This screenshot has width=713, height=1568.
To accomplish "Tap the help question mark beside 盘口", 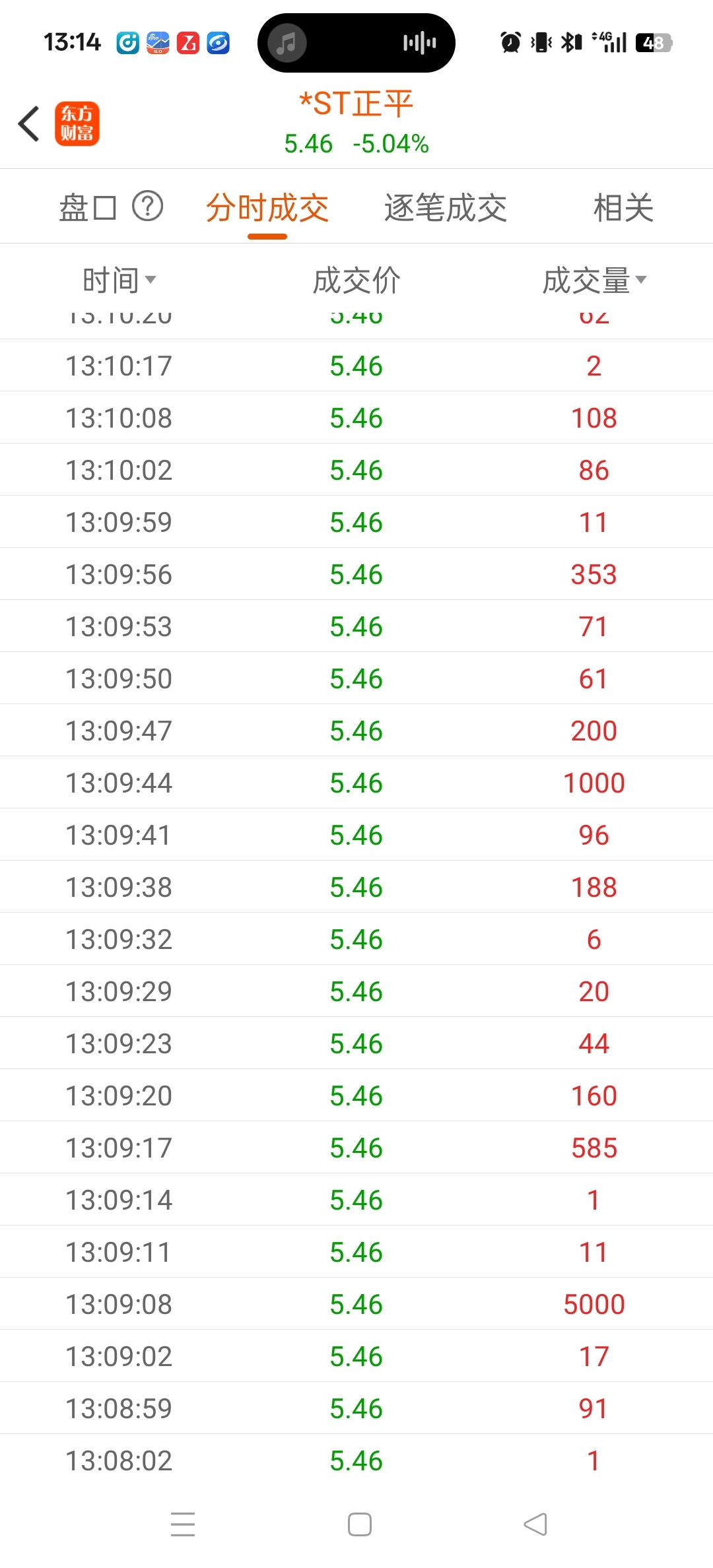I will tap(148, 206).
